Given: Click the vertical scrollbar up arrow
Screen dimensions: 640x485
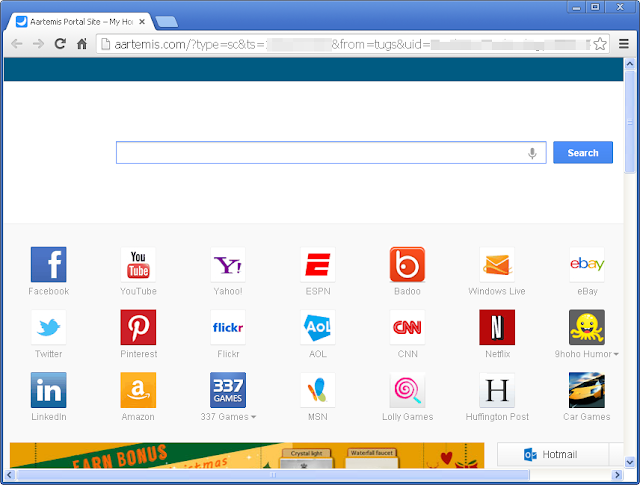Looking at the screenshot, I should pyautogui.click(x=629, y=64).
